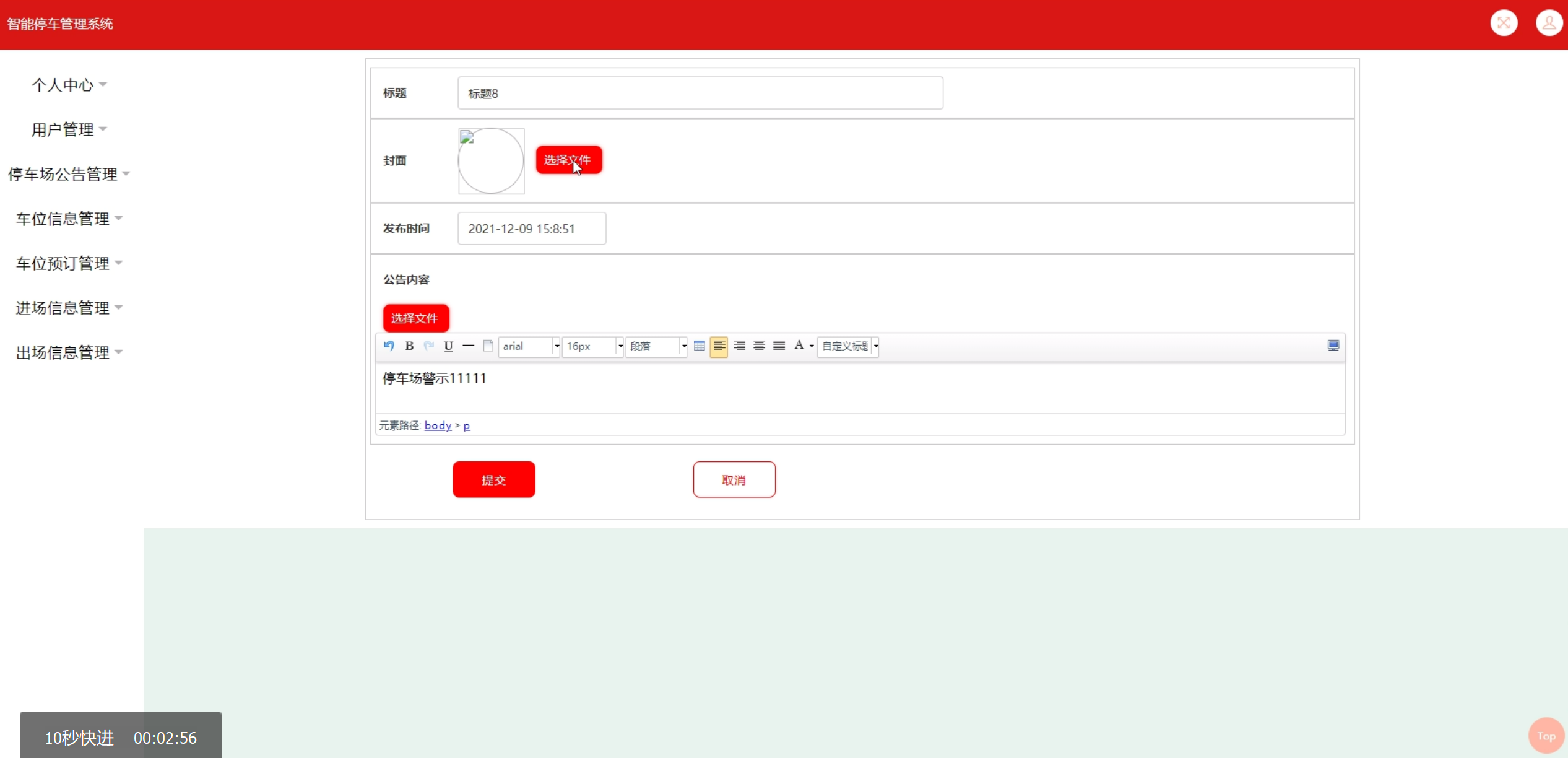Click the justify align icon
The height and width of the screenshot is (758, 1568).
pos(779,346)
